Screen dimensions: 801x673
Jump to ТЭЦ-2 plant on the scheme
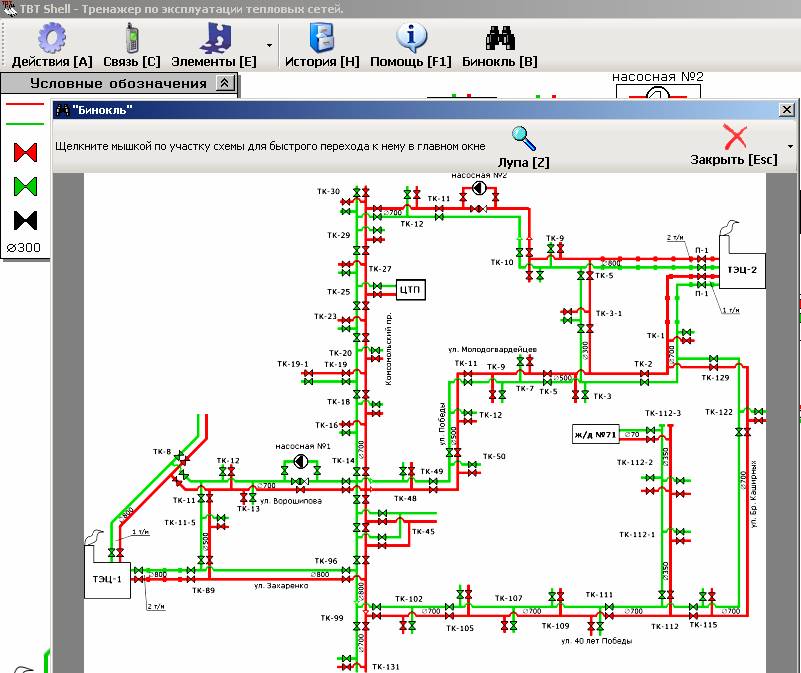pyautogui.click(x=742, y=269)
